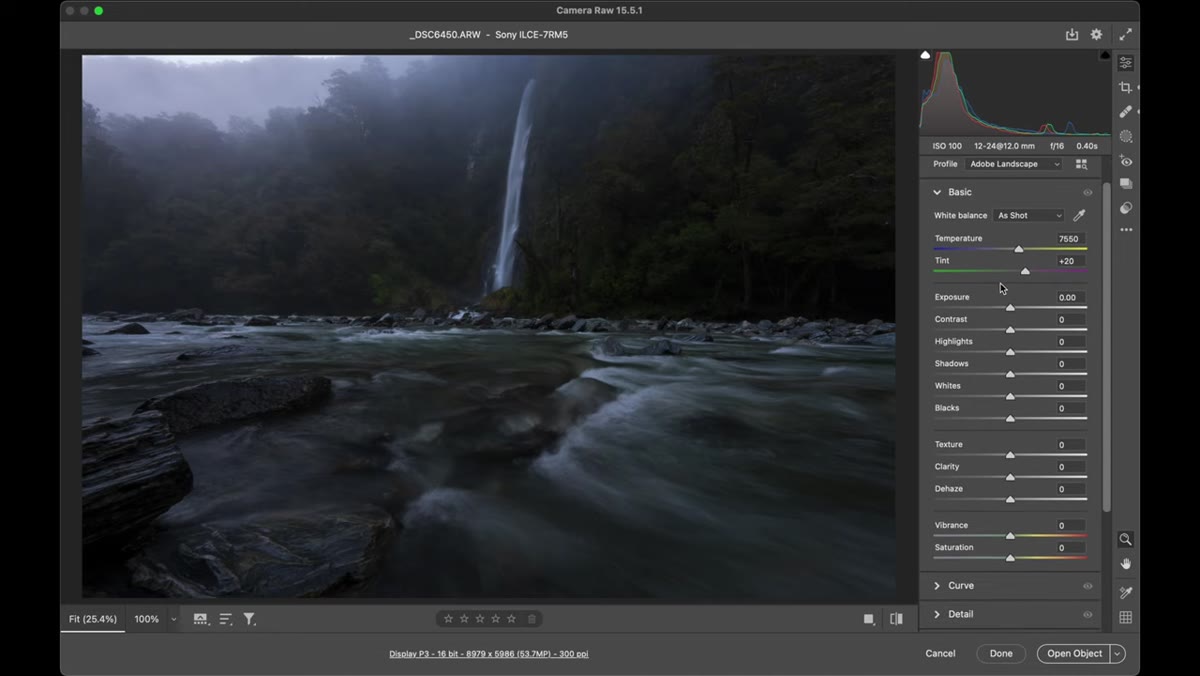Click the Vibrance slider

coord(1010,536)
